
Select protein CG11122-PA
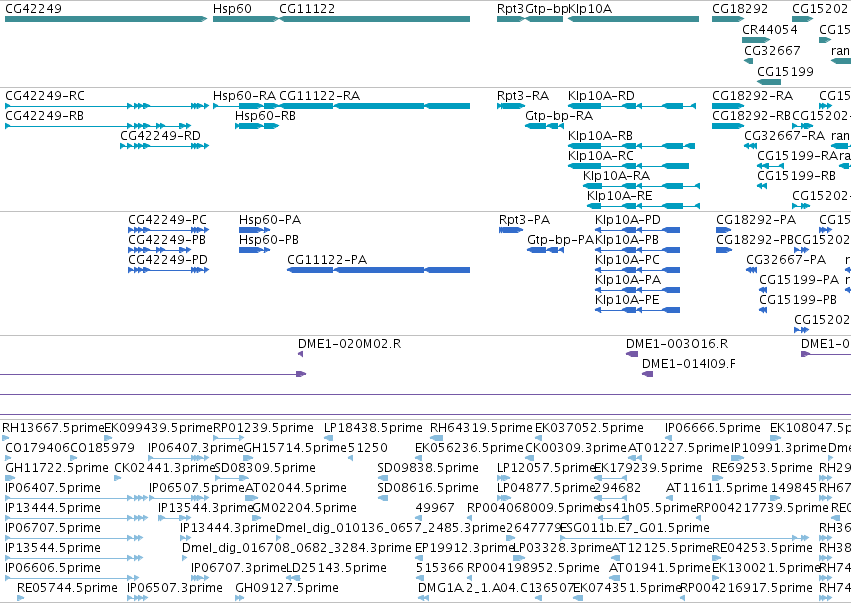coord(378,270)
